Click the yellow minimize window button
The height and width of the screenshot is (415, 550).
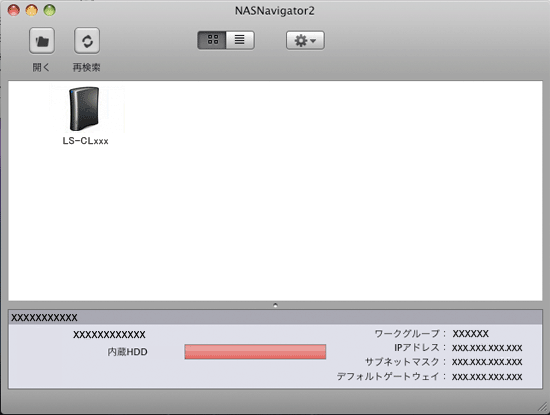pyautogui.click(x=32, y=10)
